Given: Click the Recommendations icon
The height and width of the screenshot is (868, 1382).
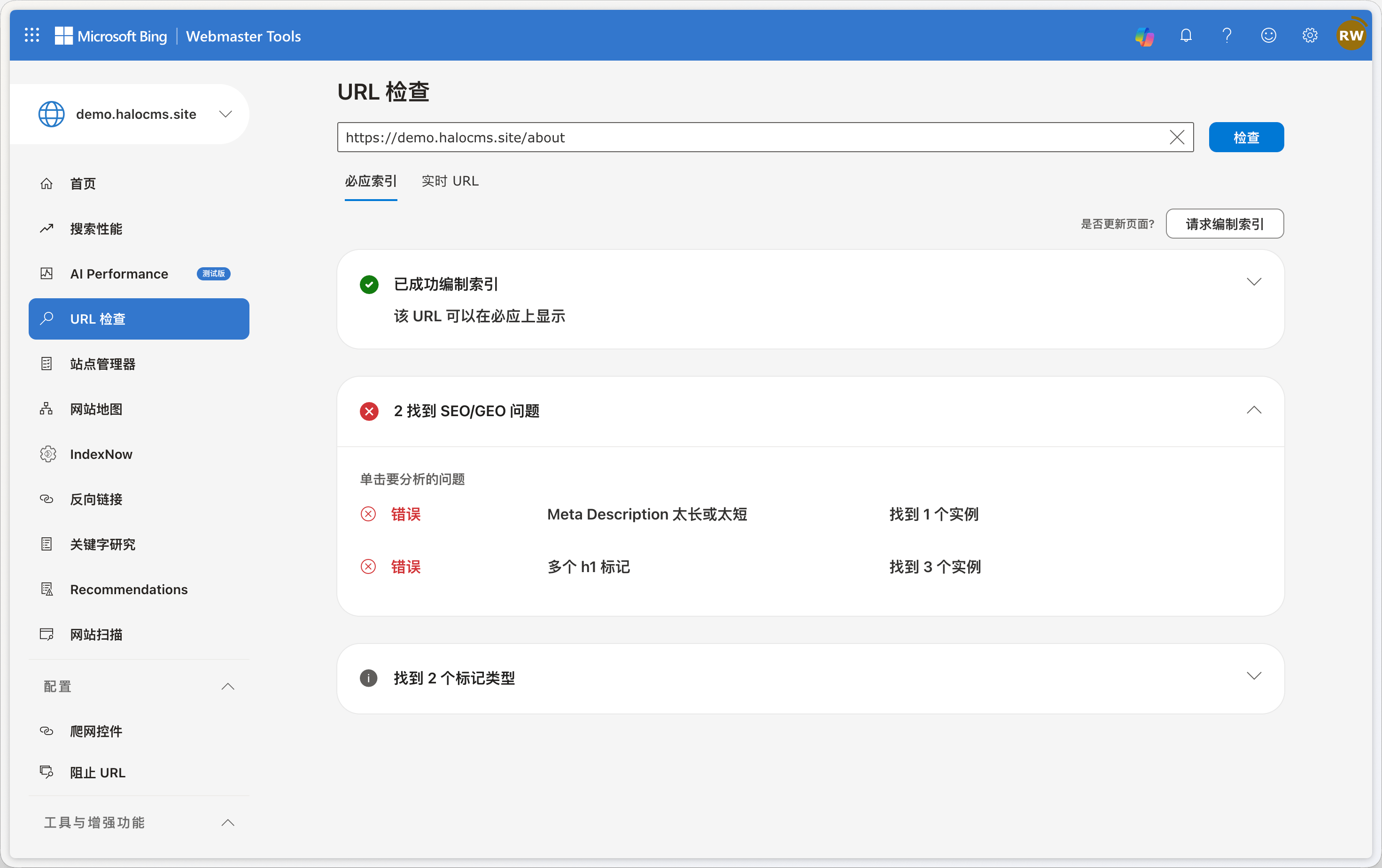Looking at the screenshot, I should (x=47, y=589).
